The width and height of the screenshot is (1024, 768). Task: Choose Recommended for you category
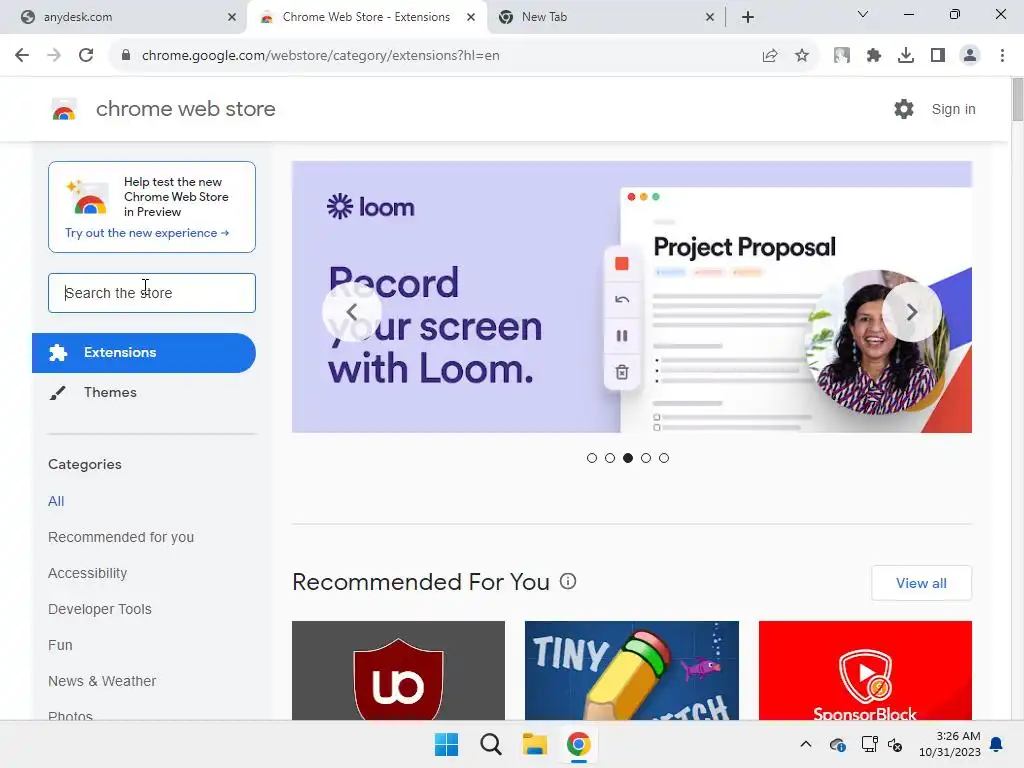pyautogui.click(x=121, y=537)
